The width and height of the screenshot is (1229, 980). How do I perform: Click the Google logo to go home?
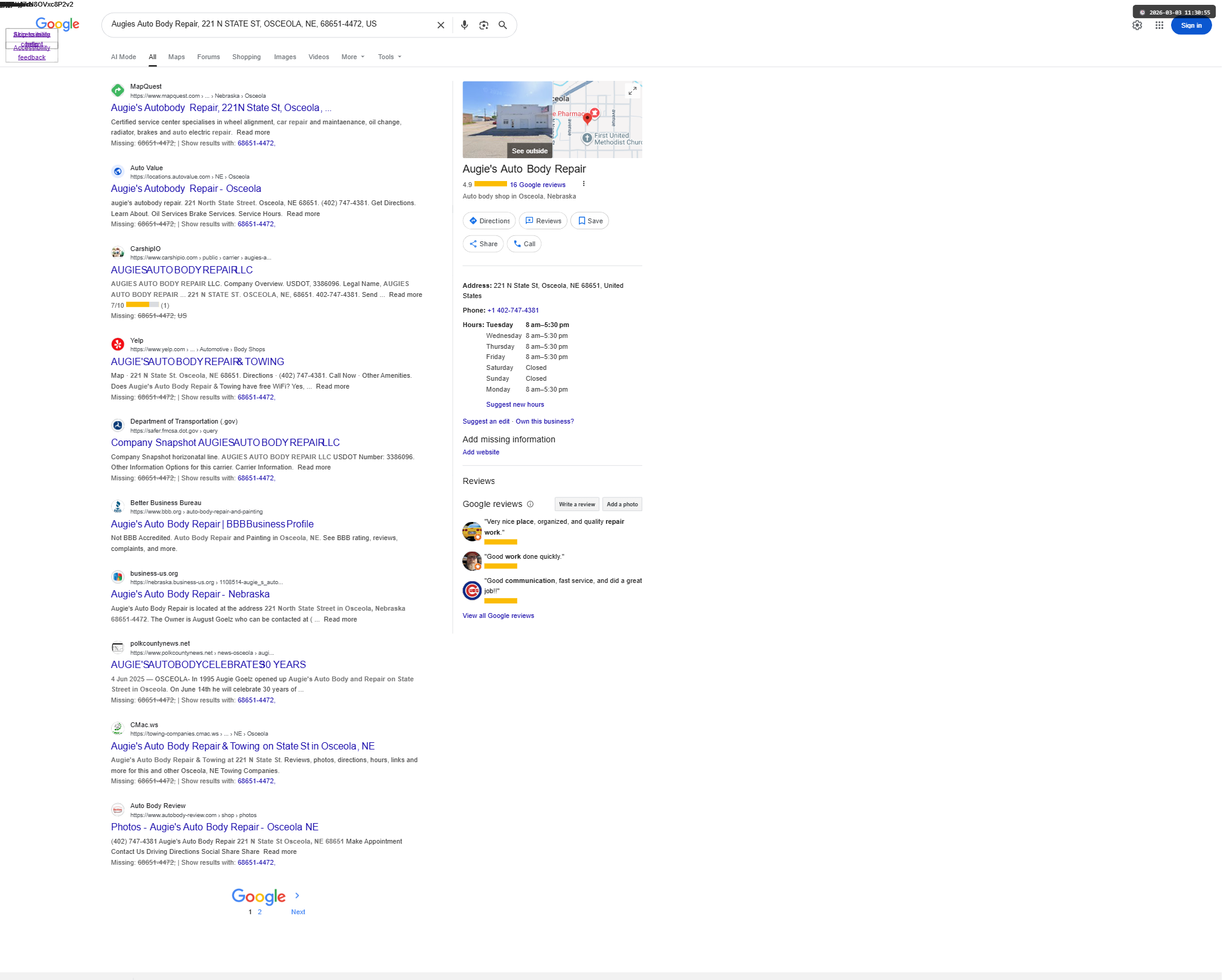tap(57, 24)
